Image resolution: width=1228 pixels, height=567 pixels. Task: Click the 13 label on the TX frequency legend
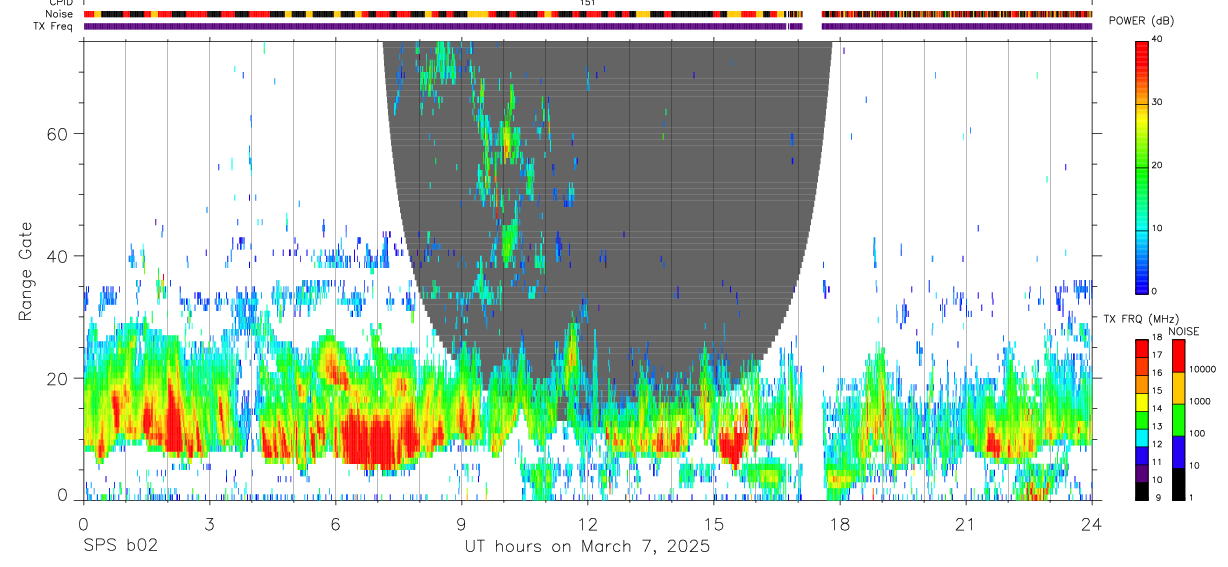tap(1157, 426)
